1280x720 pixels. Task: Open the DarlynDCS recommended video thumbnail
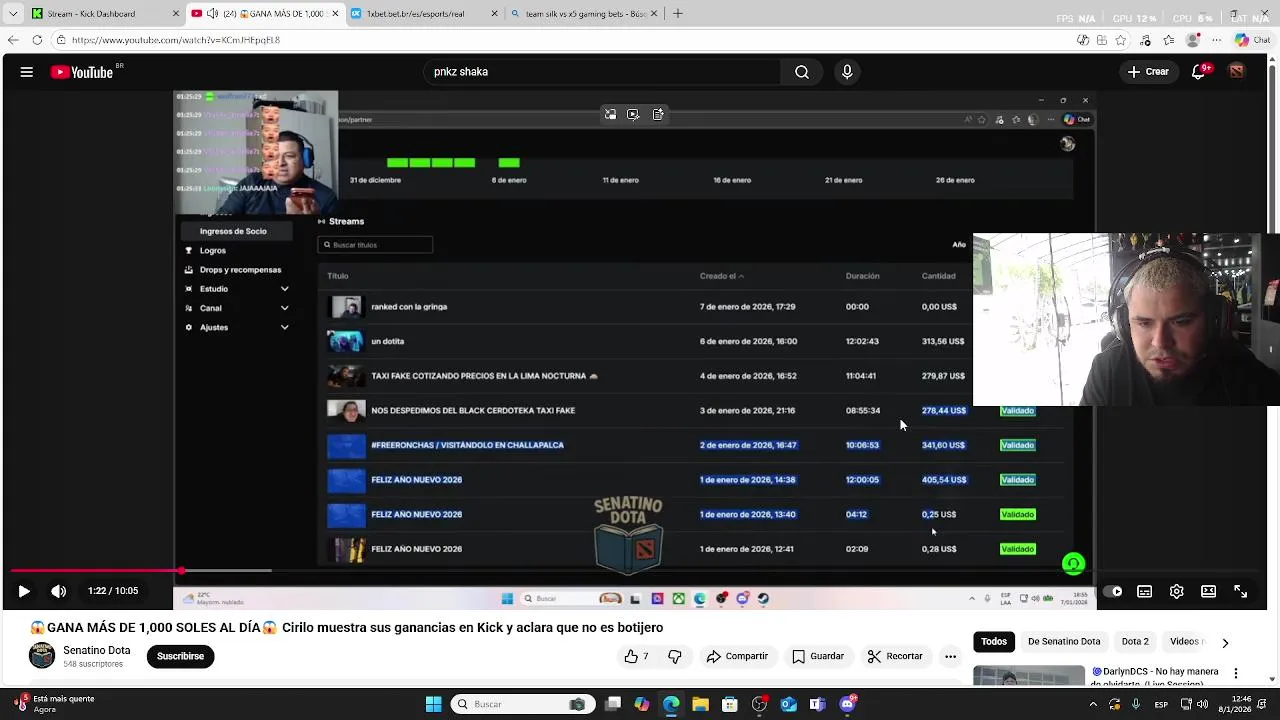coord(1029,676)
